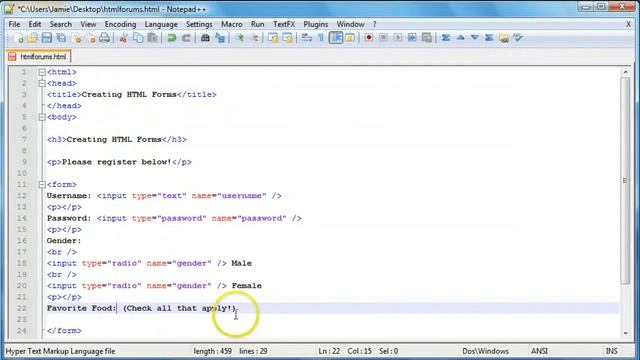Close document with the menu bar X
This screenshot has height=360, width=640.
628,24
